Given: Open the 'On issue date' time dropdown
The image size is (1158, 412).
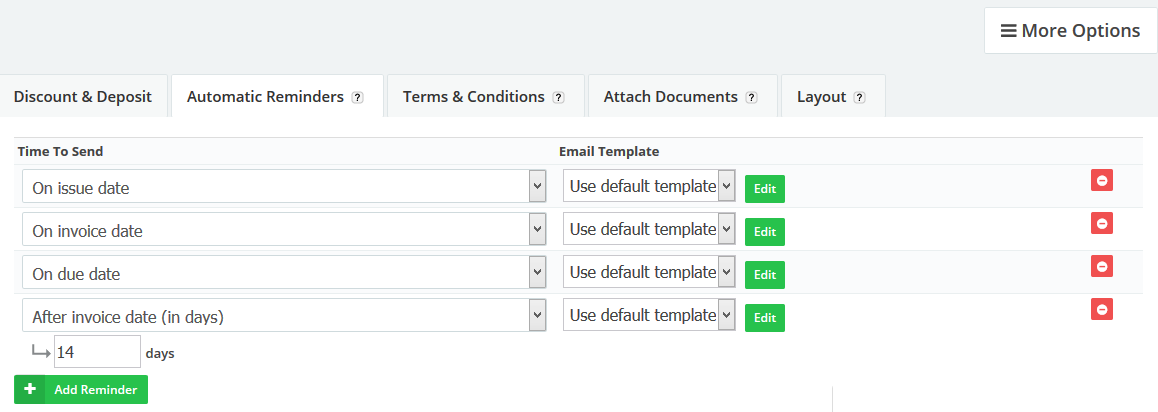Looking at the screenshot, I should 283,187.
